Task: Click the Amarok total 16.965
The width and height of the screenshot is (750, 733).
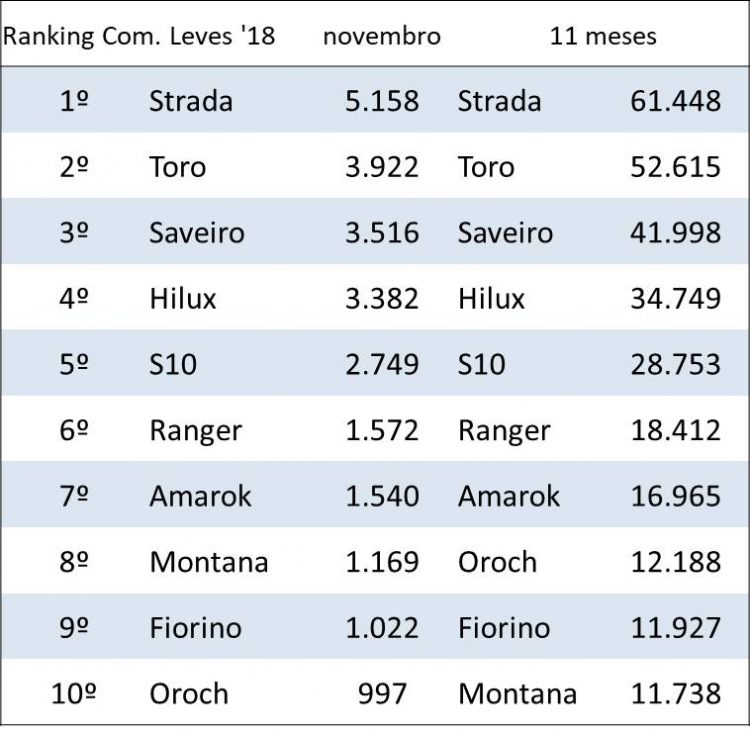Action: click(x=675, y=496)
